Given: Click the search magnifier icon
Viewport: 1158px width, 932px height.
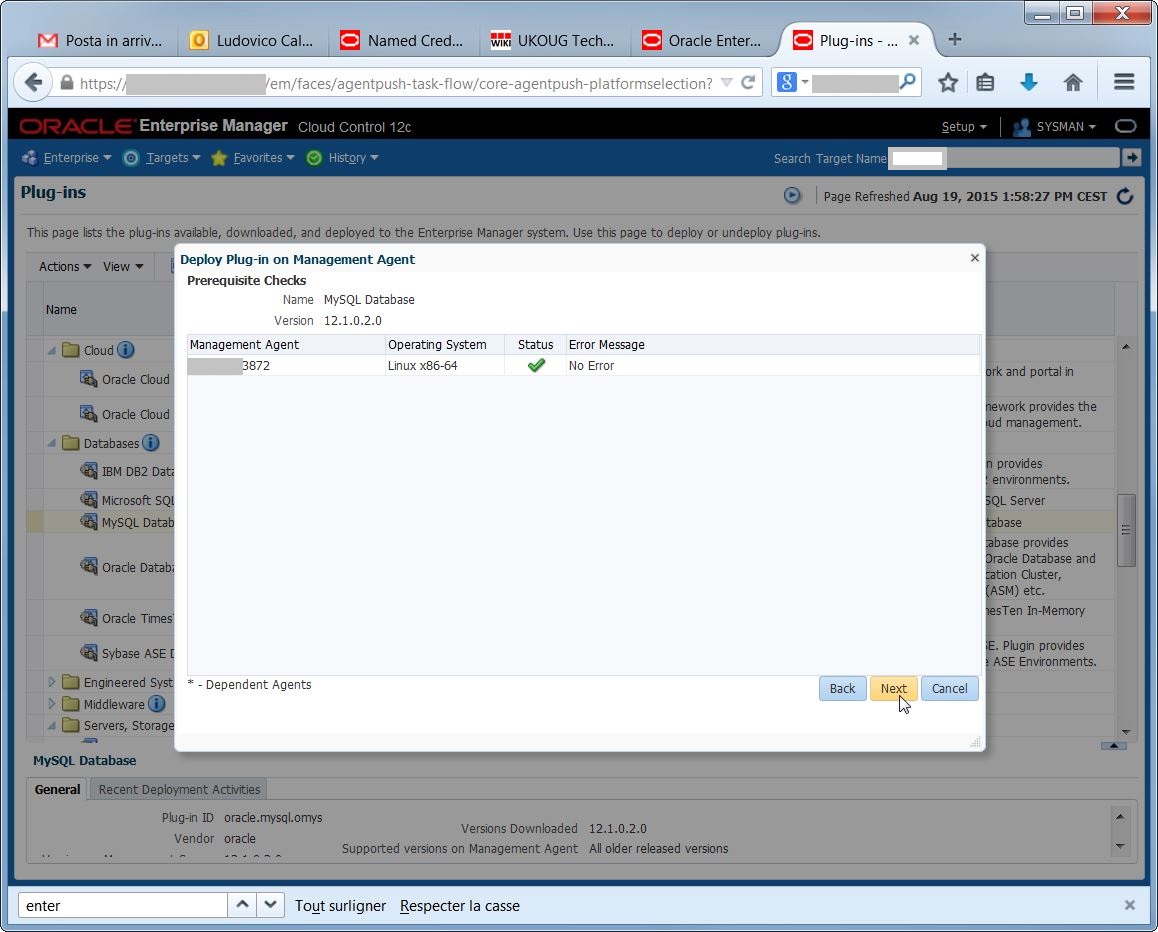Looking at the screenshot, I should [908, 81].
